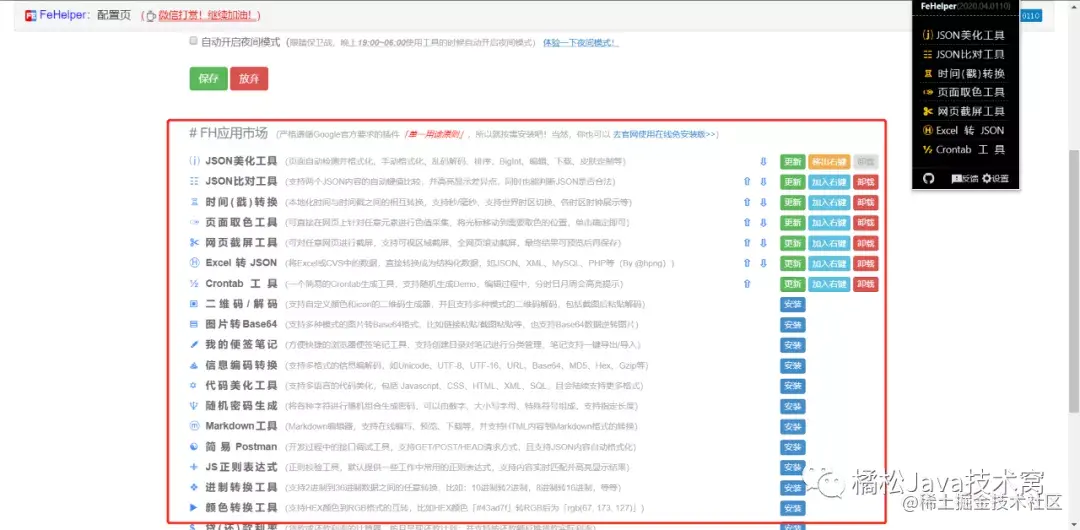Install the JS正则表达式 tool
Viewport: 1080px width, 530px height.
pos(792,467)
